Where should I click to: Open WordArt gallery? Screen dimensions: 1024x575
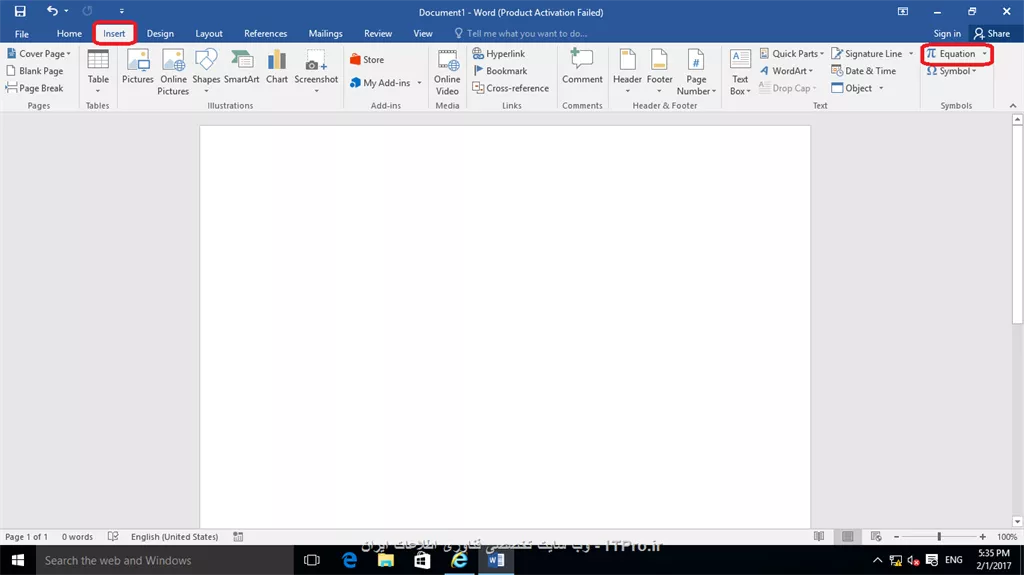[x=786, y=71]
